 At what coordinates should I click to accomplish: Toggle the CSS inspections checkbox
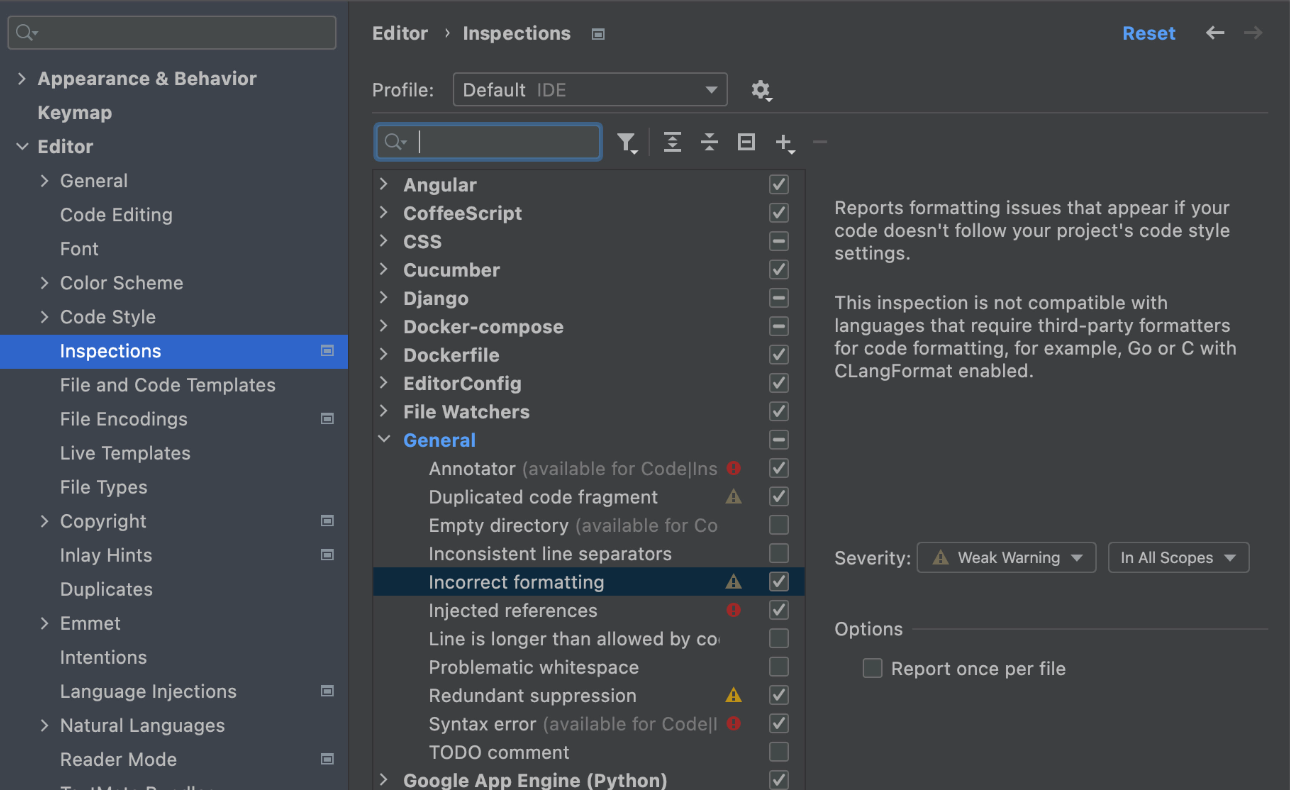point(779,241)
